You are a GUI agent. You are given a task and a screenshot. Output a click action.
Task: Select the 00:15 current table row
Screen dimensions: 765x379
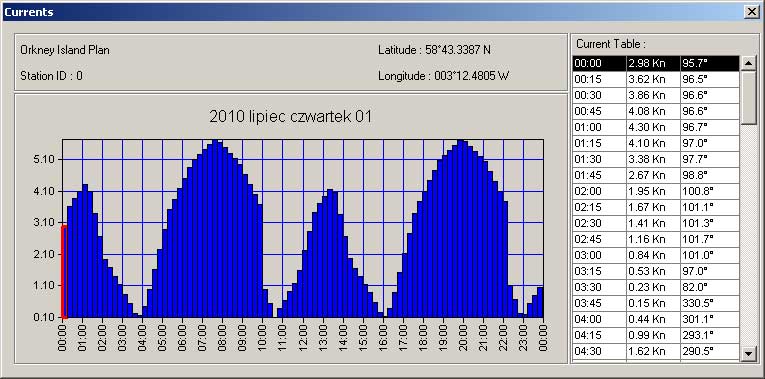(x=656, y=79)
